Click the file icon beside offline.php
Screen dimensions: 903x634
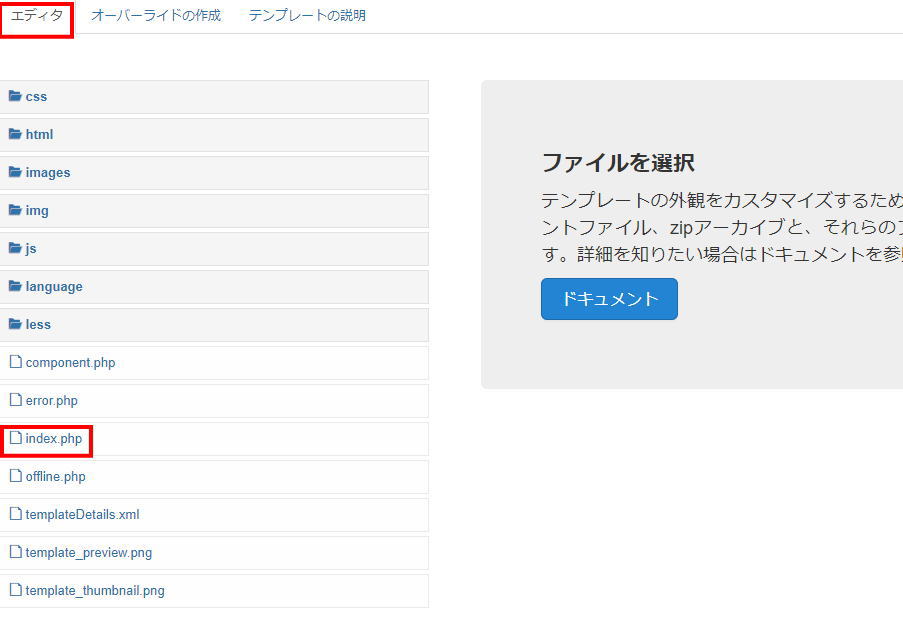[15, 476]
